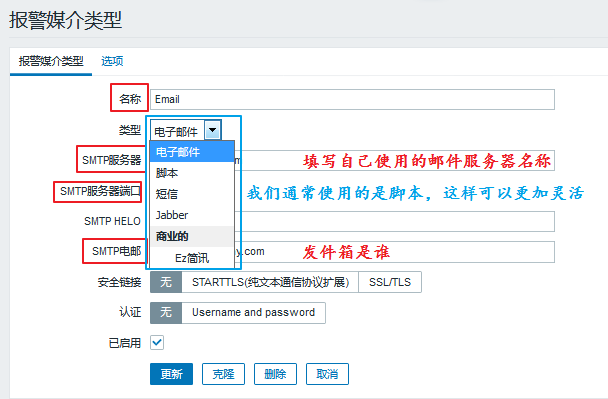Click the 删除 button
Viewport: 608px width, 399px height.
pyautogui.click(x=275, y=374)
